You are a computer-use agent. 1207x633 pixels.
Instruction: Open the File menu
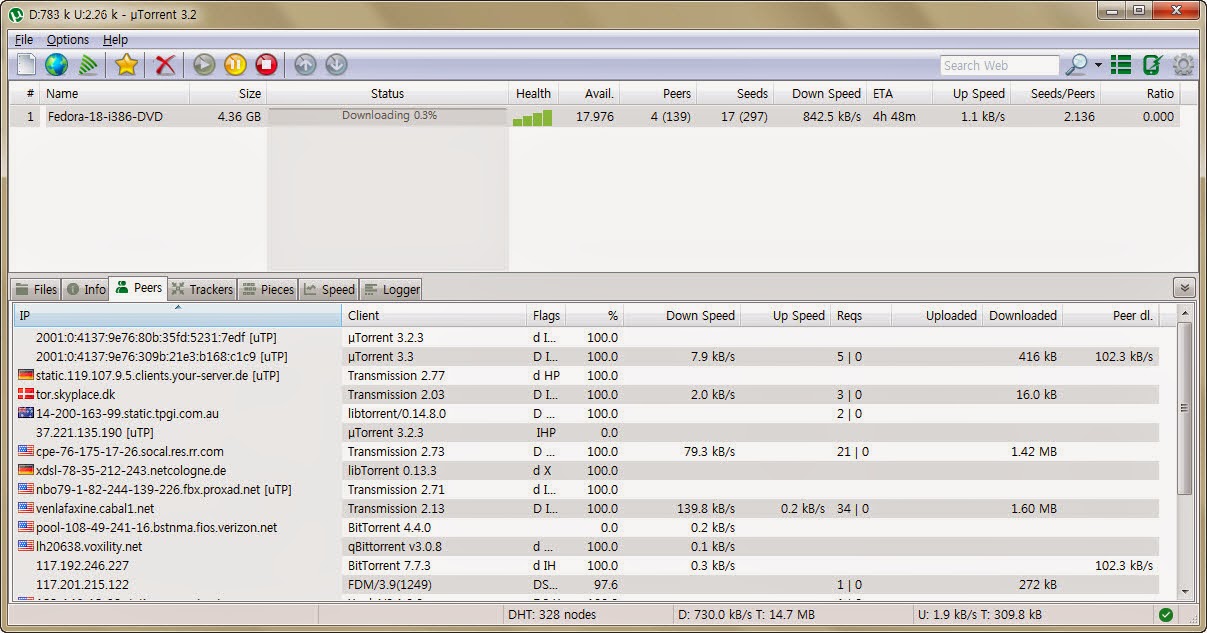24,40
